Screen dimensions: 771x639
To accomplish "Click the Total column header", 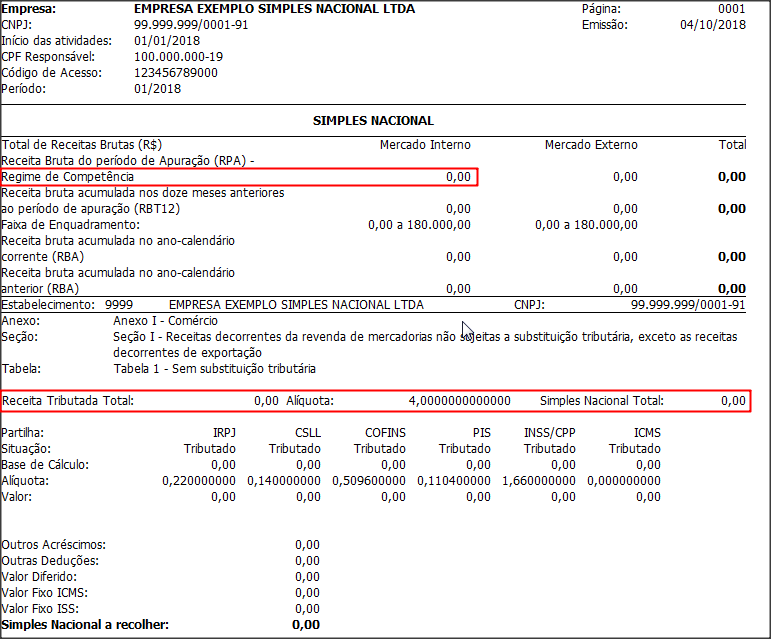I will [733, 145].
